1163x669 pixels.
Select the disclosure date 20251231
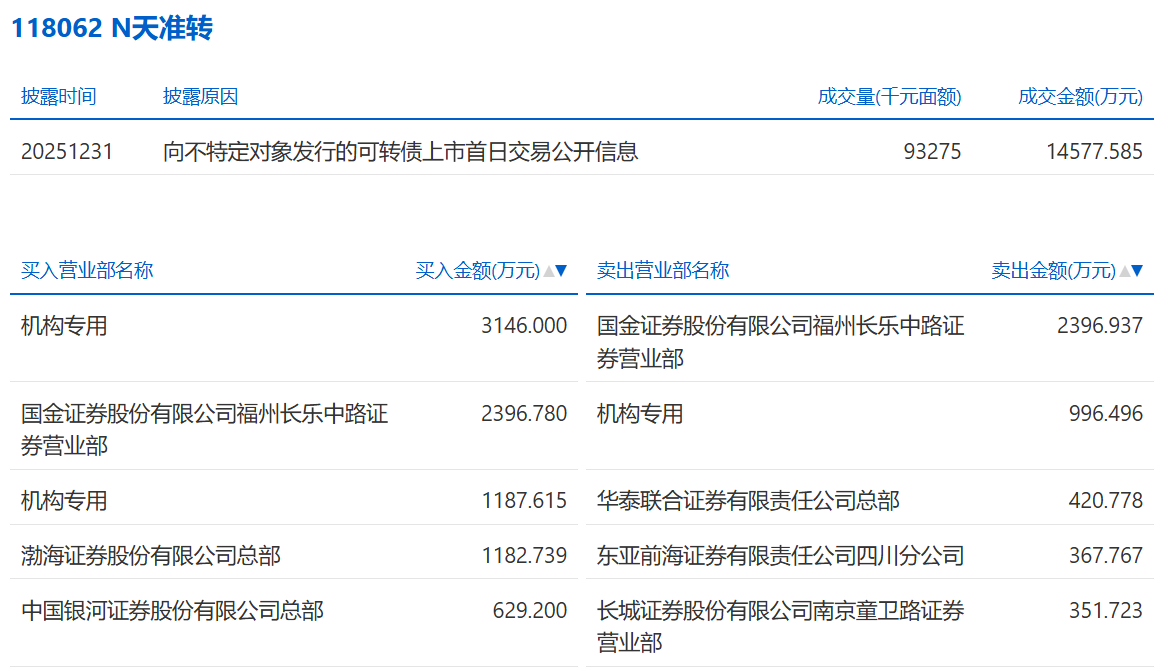point(67,151)
